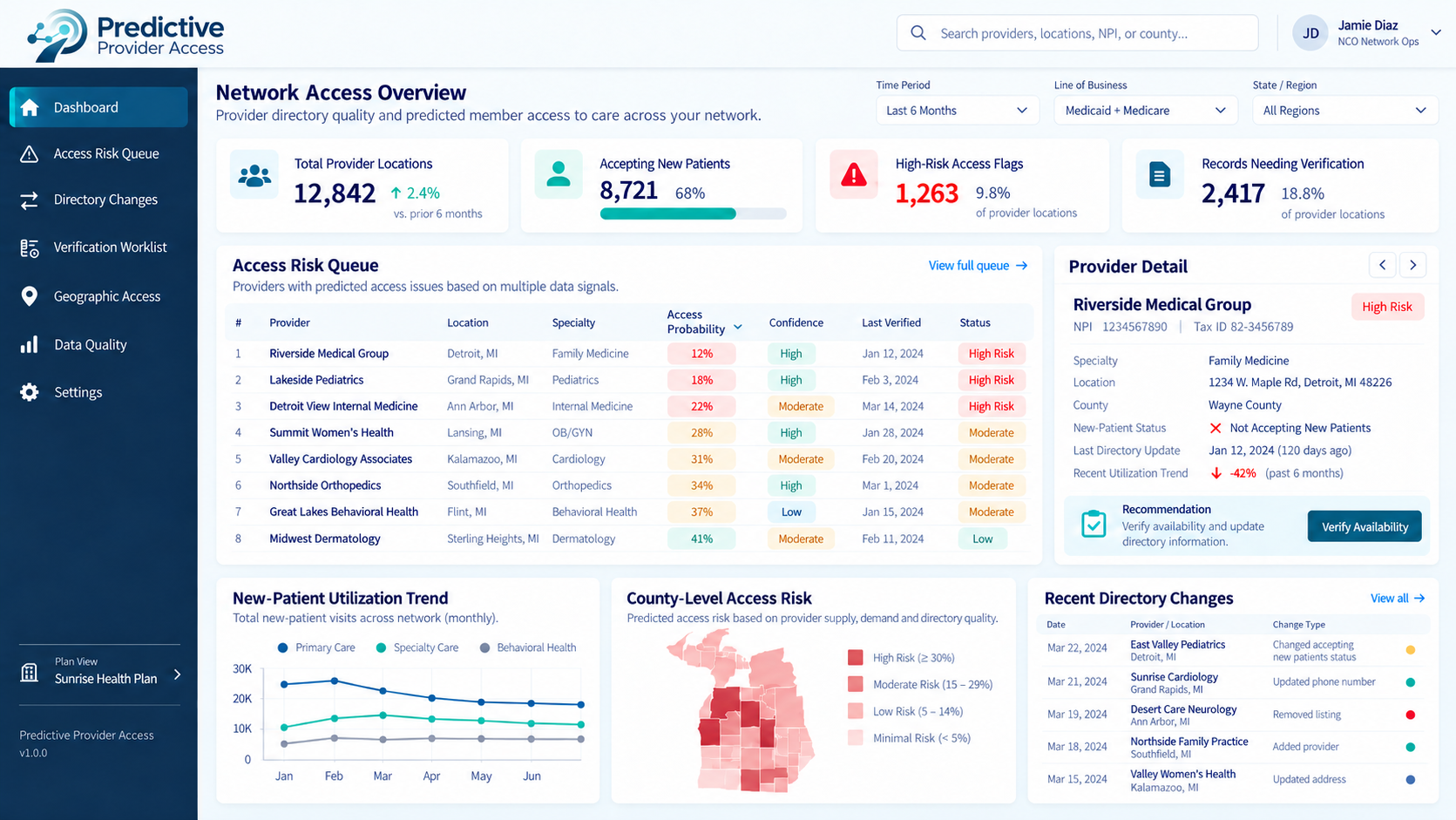Image resolution: width=1456 pixels, height=820 pixels.
Task: Click the JD user avatar
Action: [1310, 33]
